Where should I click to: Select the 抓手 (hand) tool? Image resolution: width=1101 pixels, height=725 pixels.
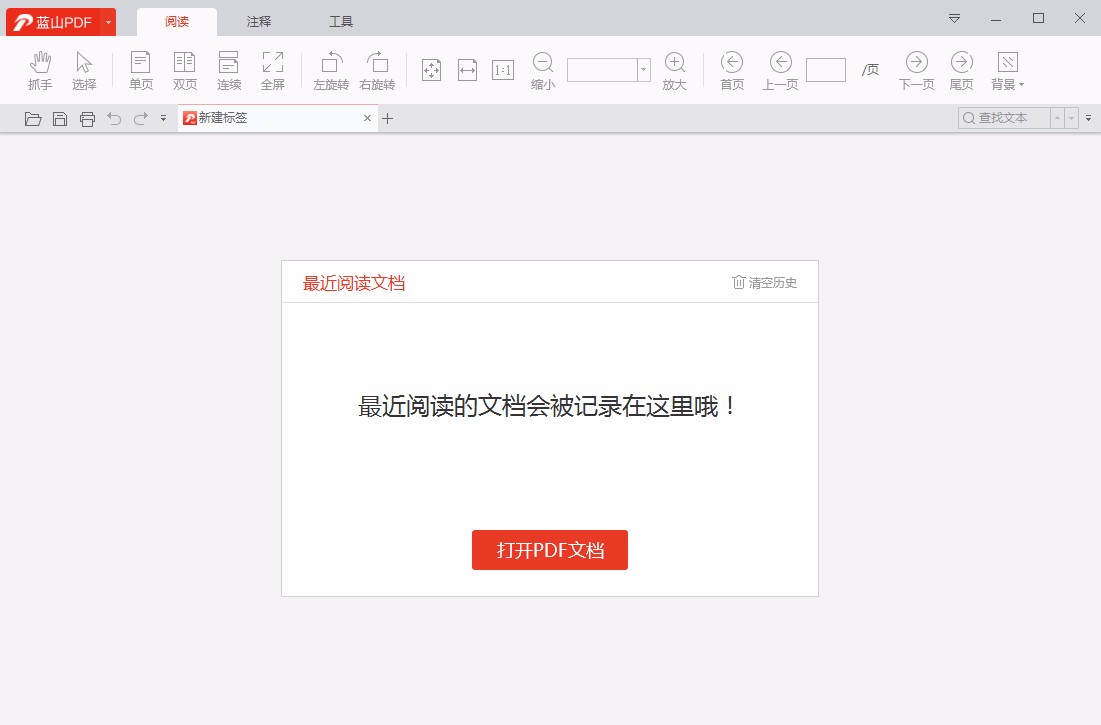[40, 69]
